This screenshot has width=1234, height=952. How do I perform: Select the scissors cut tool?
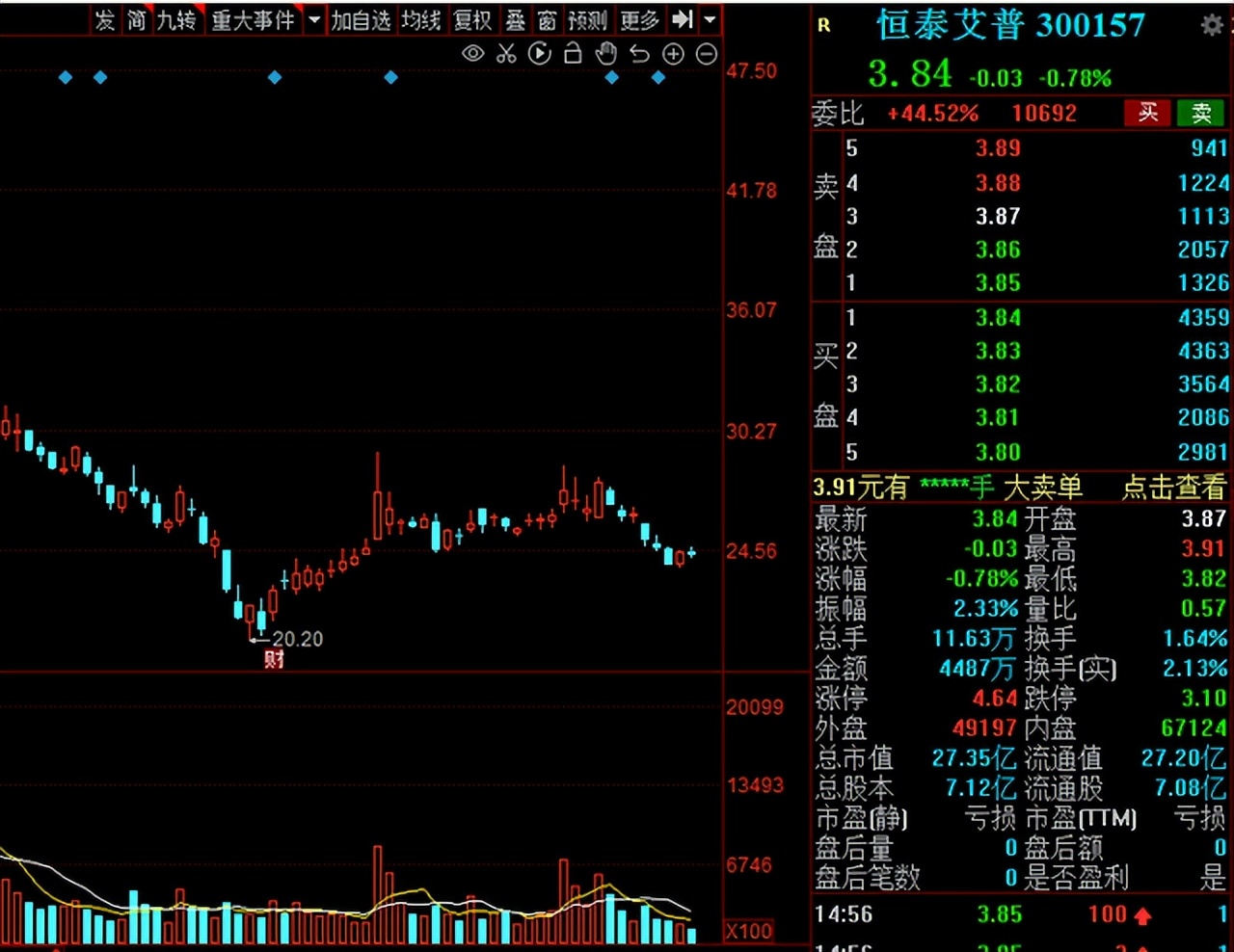pos(506,54)
